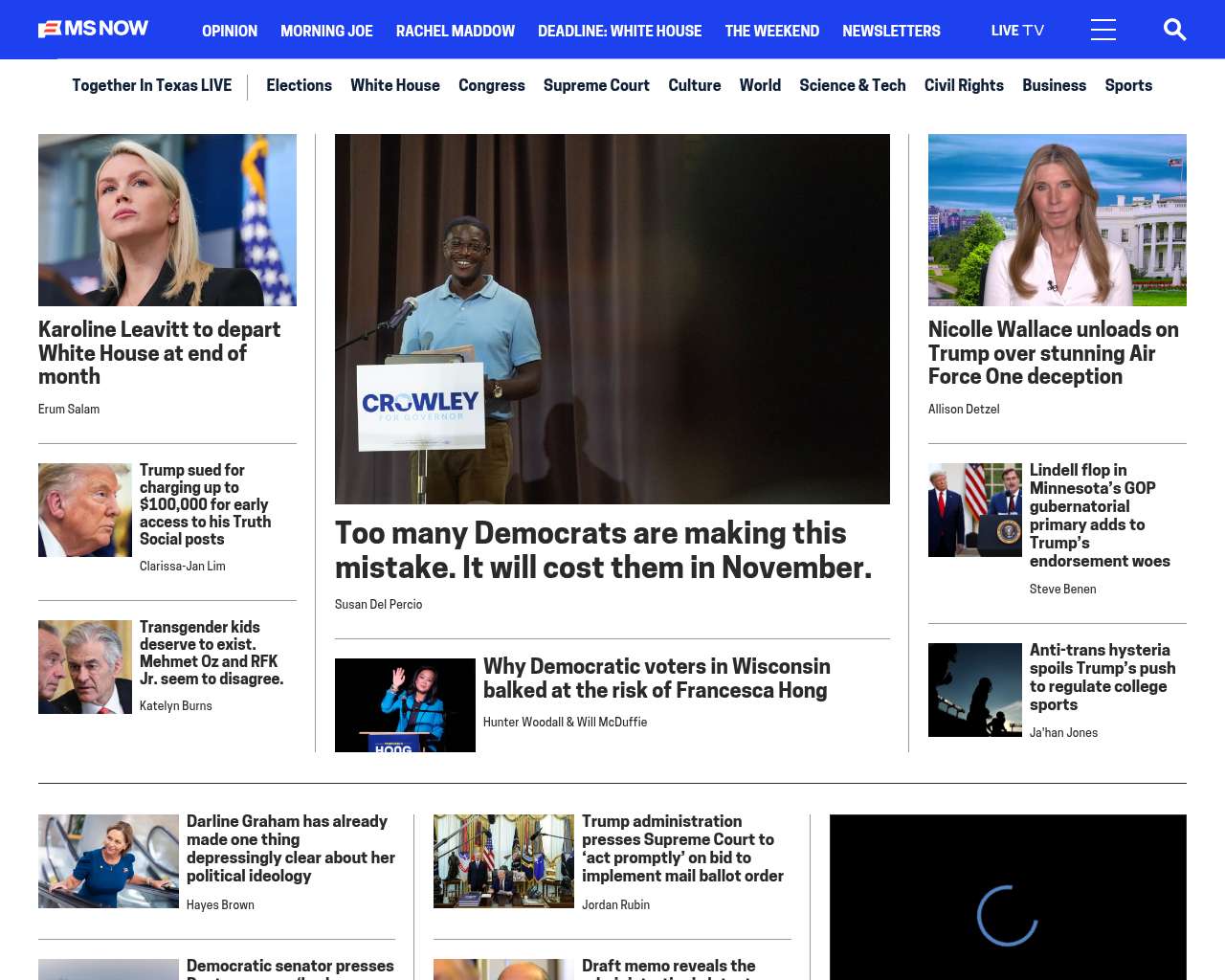Click the MS NOW logo
Viewport: 1225px width, 980px height.
click(93, 29)
